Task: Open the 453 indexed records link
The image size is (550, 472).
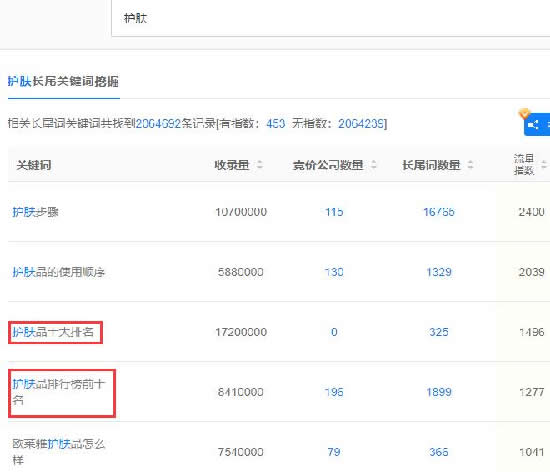Action: pyautogui.click(x=275, y=123)
